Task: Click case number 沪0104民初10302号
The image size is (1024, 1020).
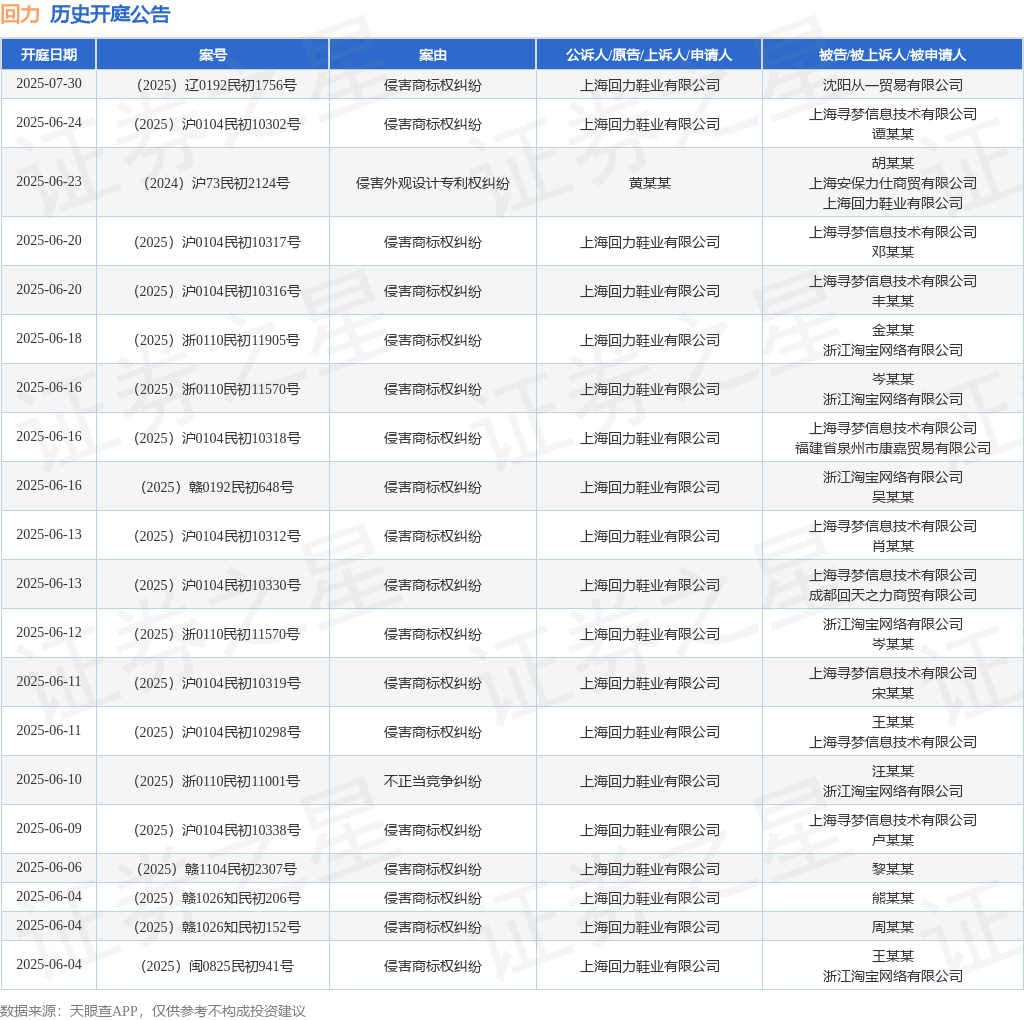Action: pos(217,124)
